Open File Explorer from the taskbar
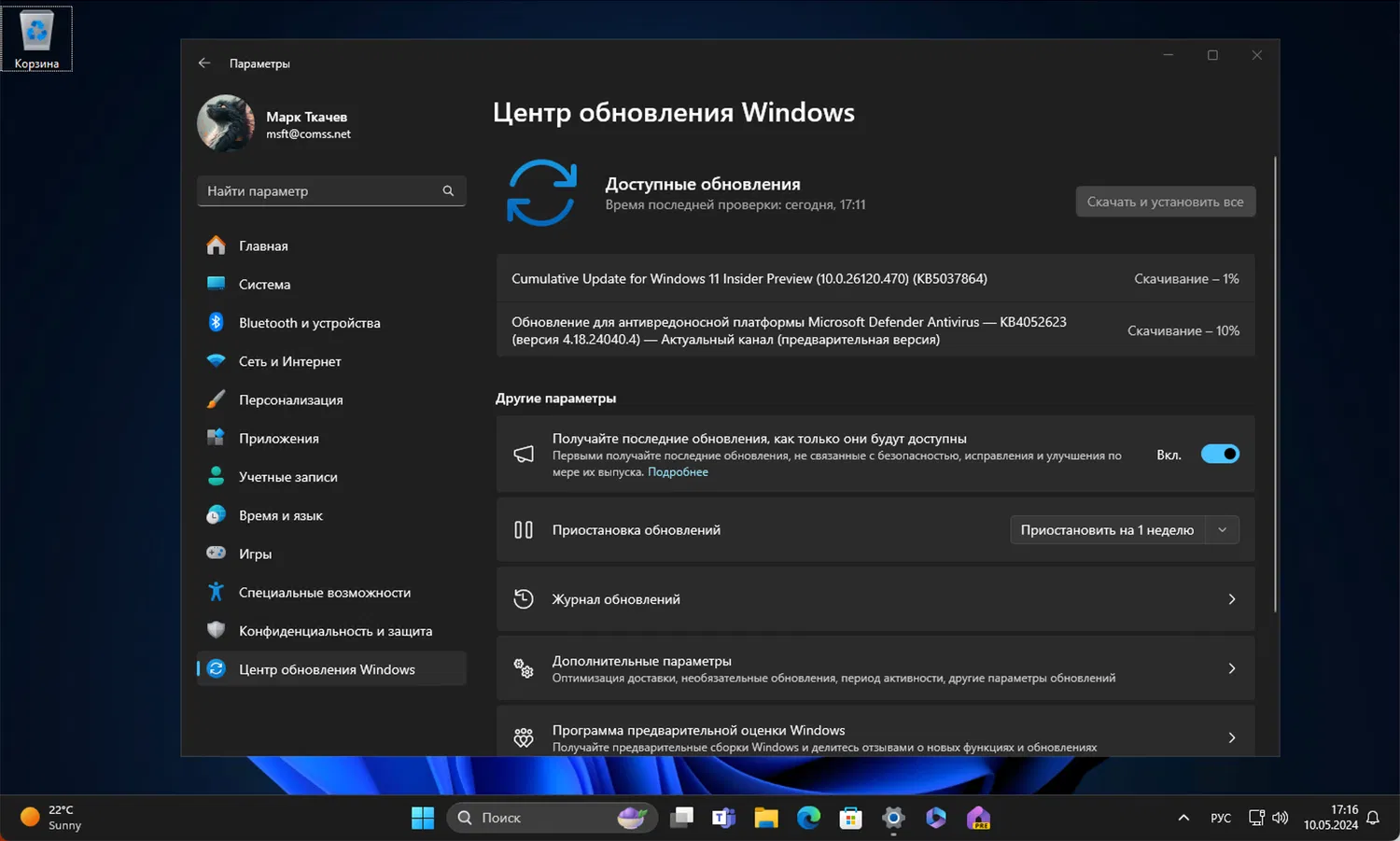This screenshot has width=1400, height=841. tap(766, 818)
